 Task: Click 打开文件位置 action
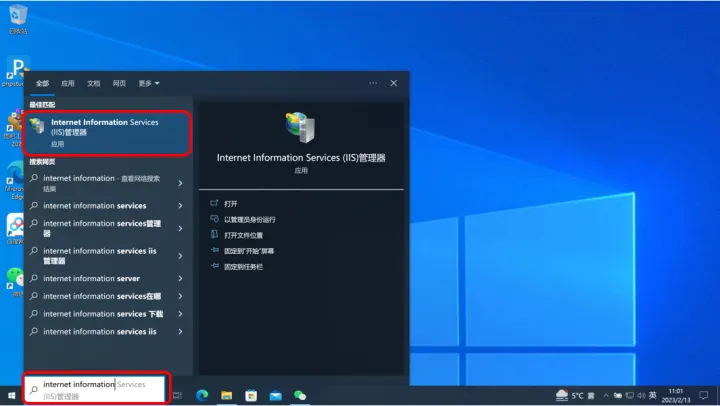(x=244, y=235)
